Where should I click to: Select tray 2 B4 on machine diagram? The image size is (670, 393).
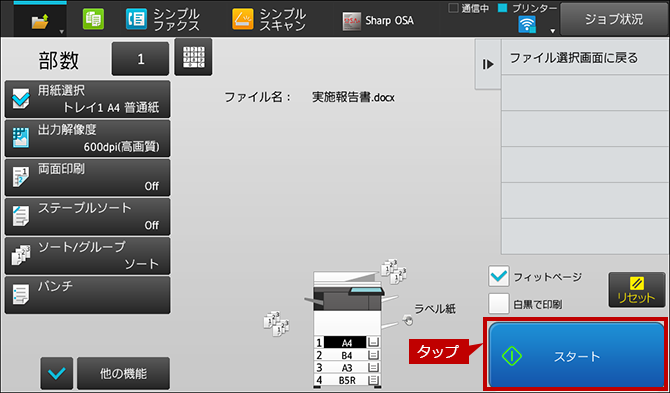347,355
